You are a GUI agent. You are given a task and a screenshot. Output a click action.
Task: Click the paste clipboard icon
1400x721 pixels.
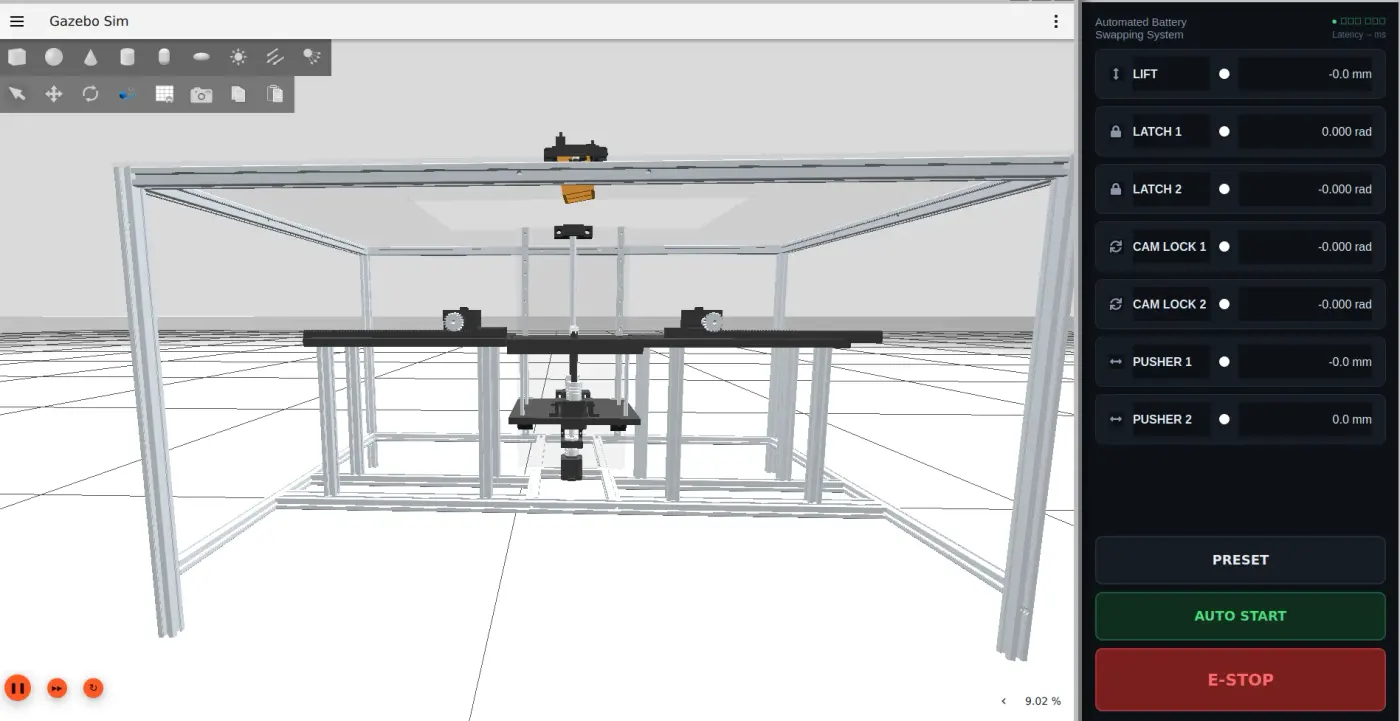275,94
